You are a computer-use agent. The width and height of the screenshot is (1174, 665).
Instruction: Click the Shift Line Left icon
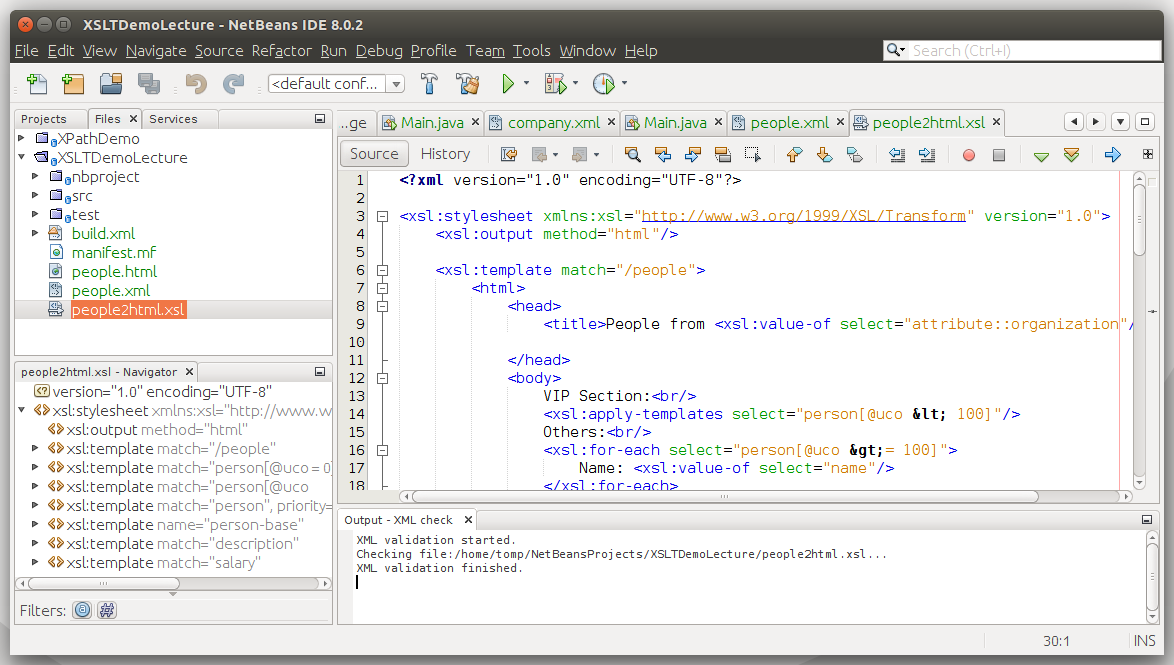897,154
